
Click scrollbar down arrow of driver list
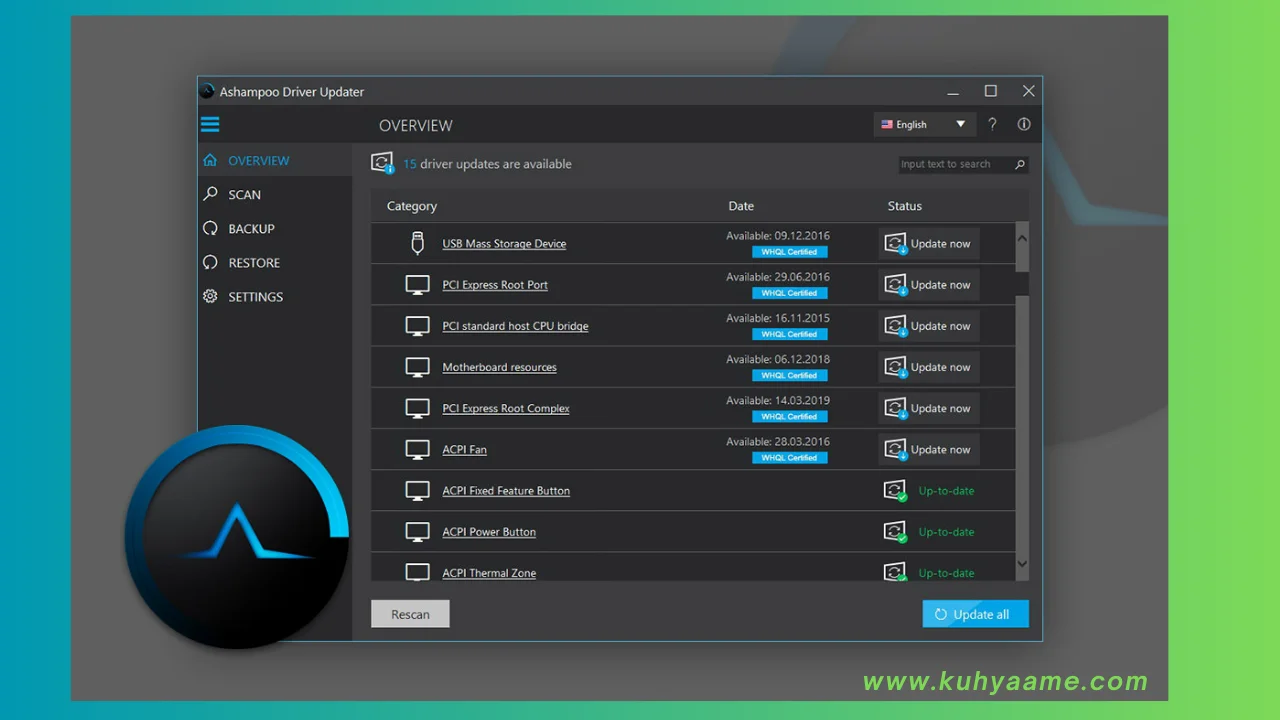(1022, 564)
